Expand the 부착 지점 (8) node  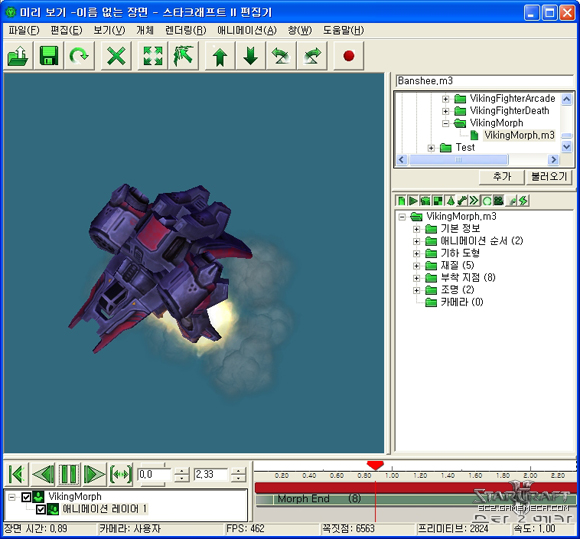pyautogui.click(x=417, y=278)
